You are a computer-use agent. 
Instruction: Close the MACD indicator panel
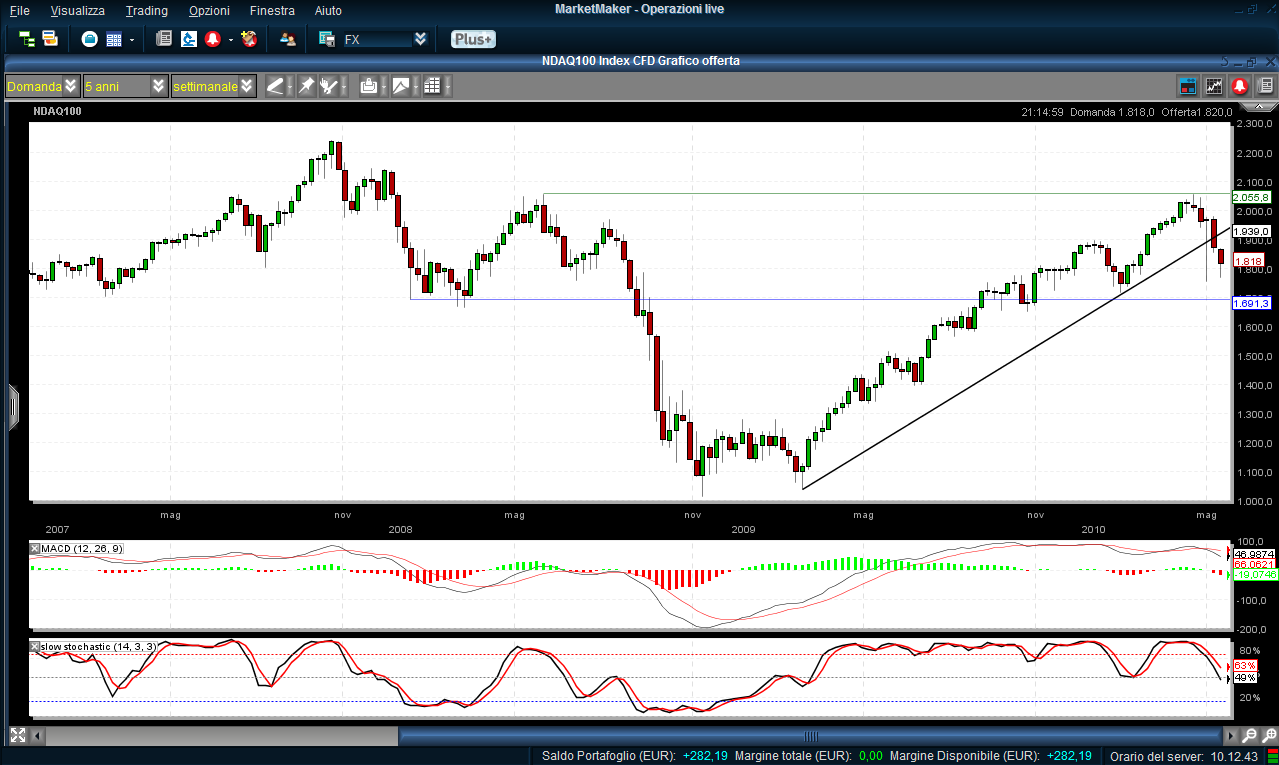(35, 549)
